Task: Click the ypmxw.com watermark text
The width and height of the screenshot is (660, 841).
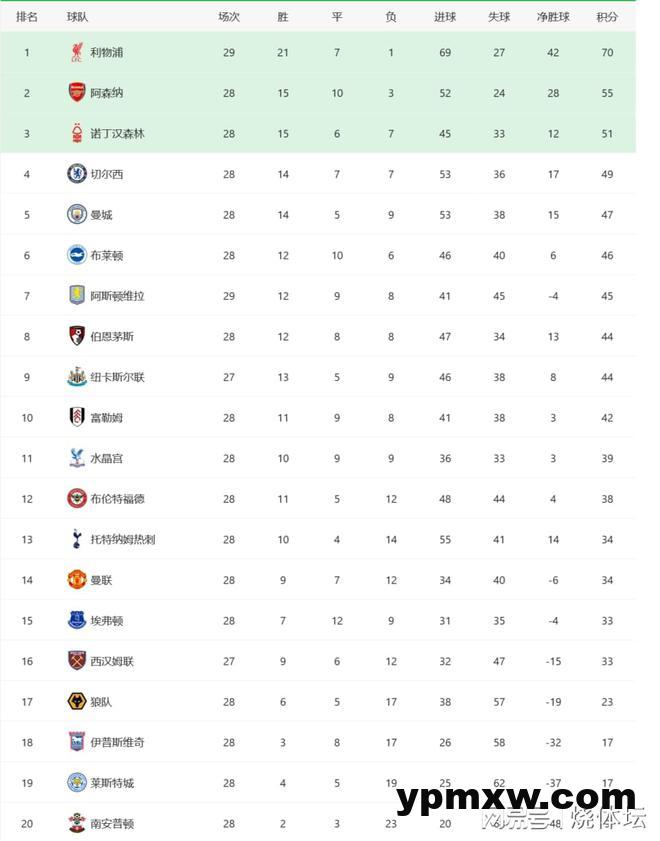Action: pyautogui.click(x=515, y=797)
